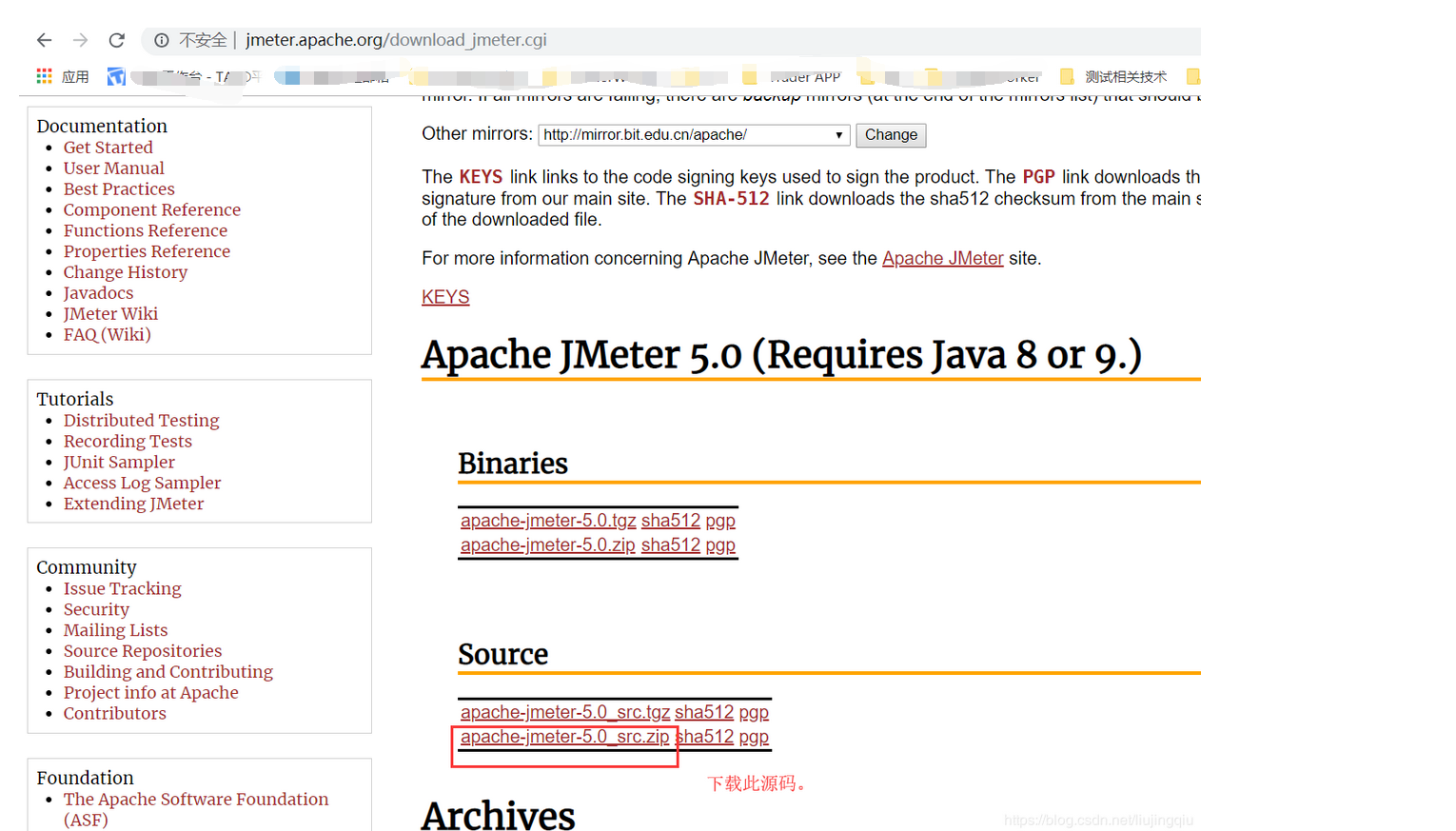Open Distributed Testing tutorial

pos(141,421)
